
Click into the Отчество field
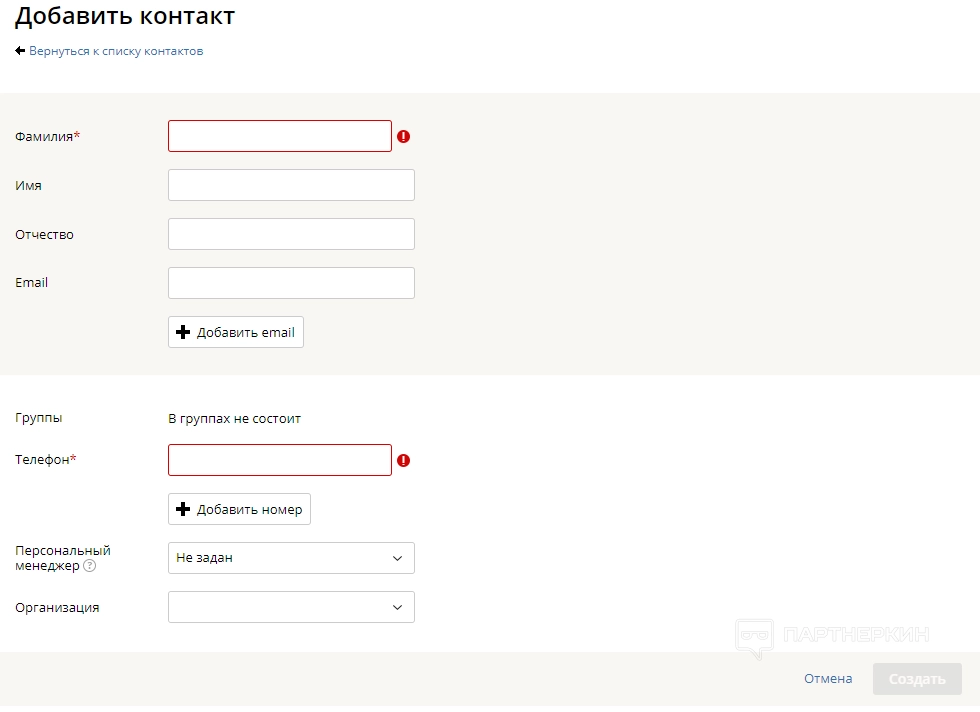pos(291,234)
